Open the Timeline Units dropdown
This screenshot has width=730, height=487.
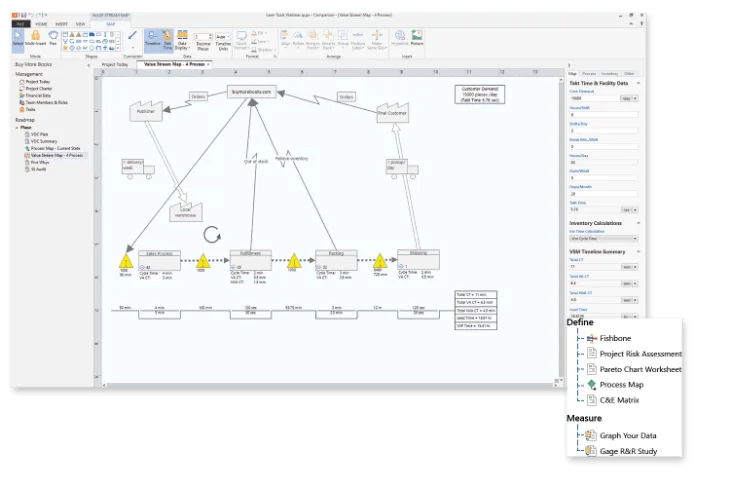(223, 37)
